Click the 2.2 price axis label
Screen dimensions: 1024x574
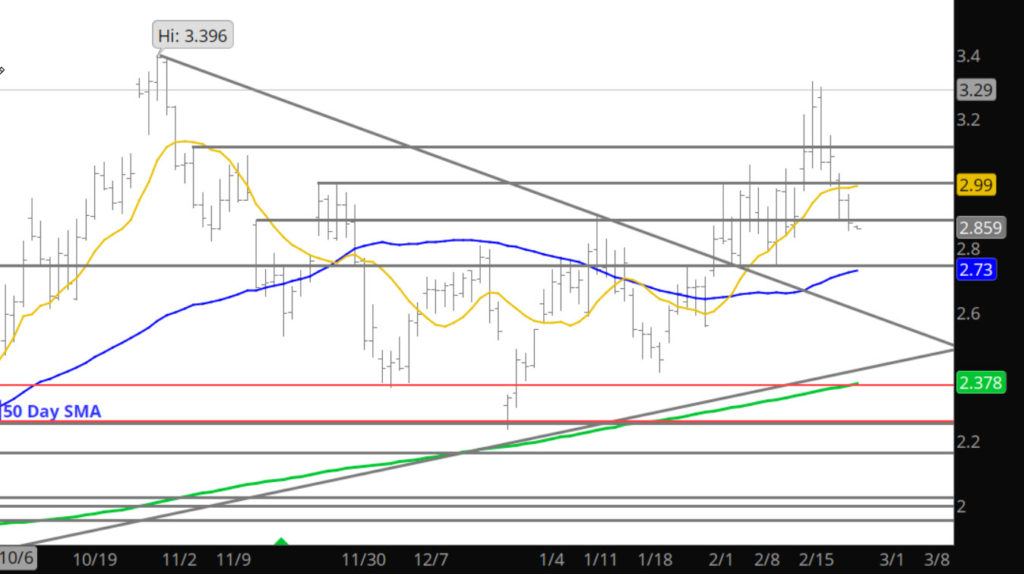click(968, 442)
